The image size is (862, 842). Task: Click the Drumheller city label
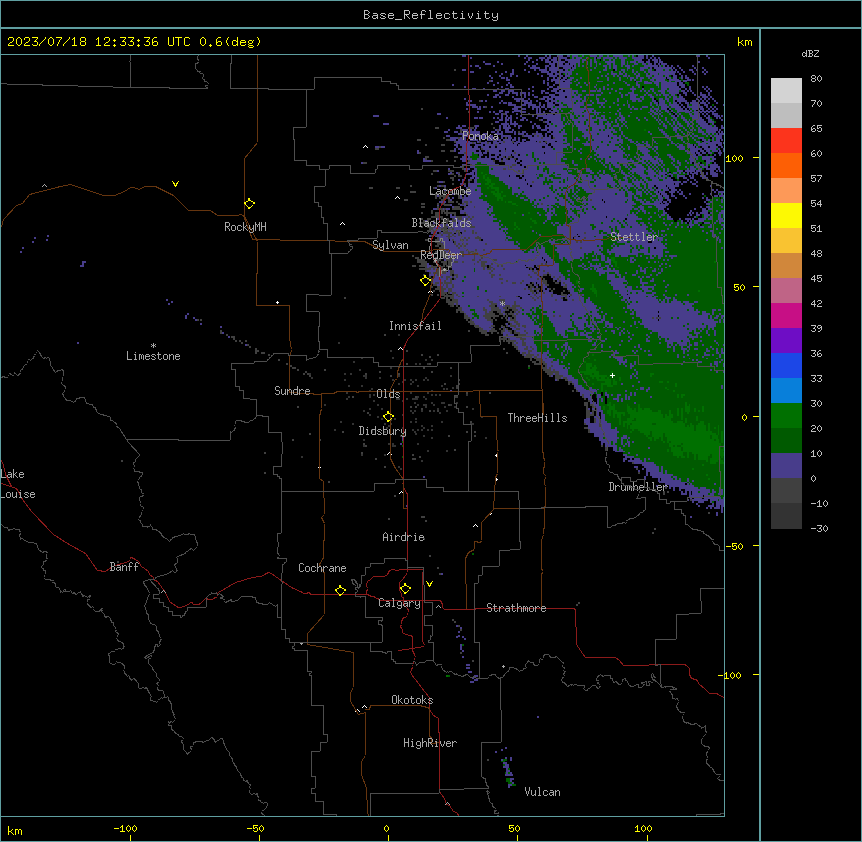point(638,487)
